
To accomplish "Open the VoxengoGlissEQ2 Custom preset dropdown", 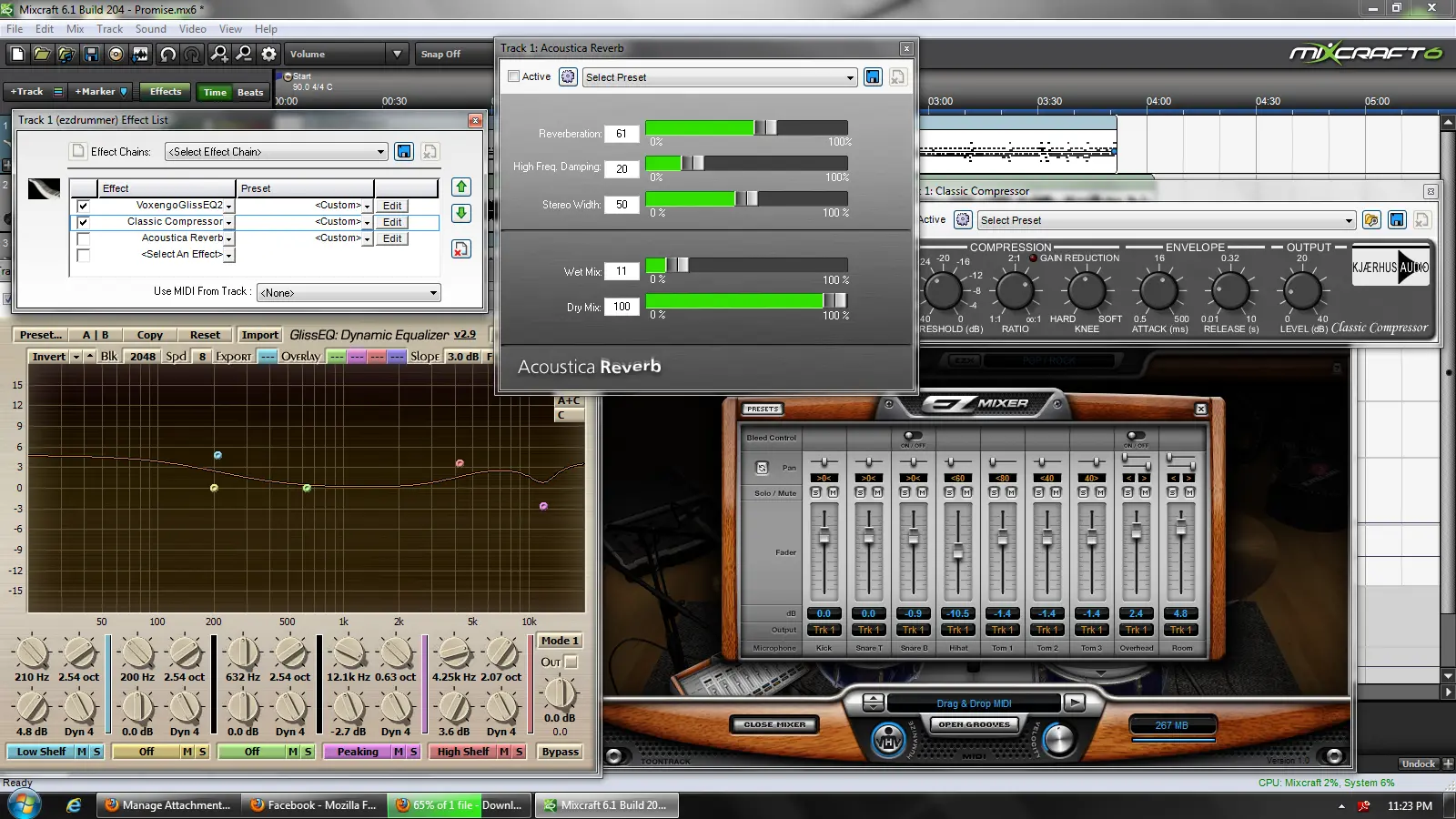I will point(367,207).
